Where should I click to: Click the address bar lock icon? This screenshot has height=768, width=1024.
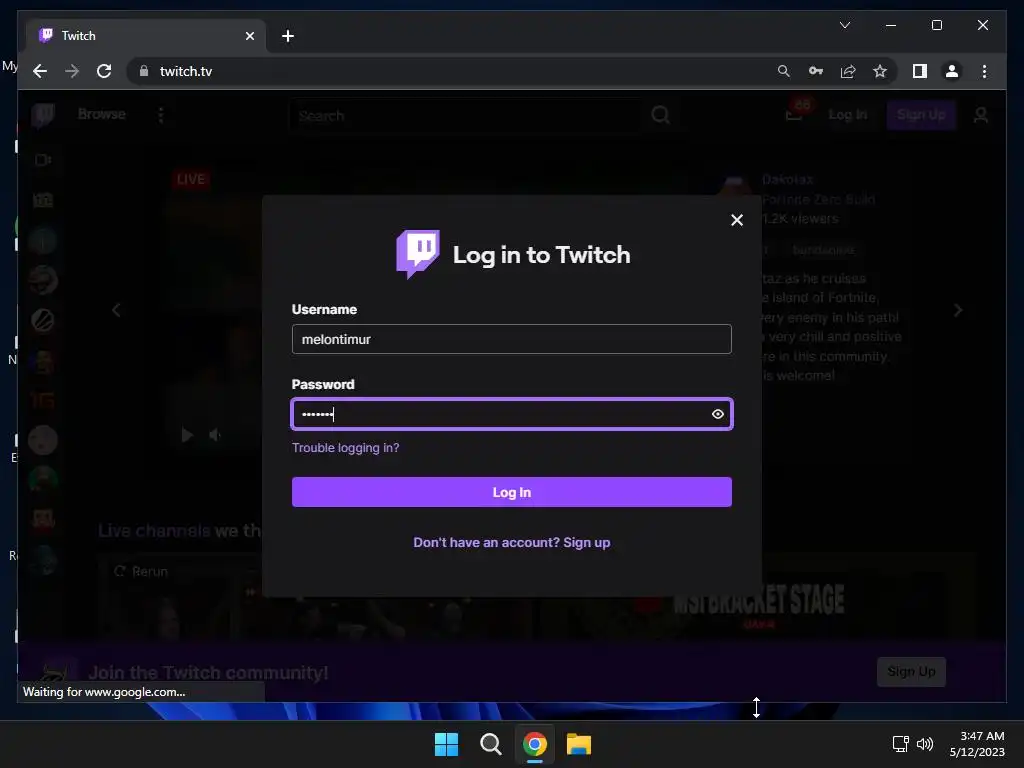(x=144, y=71)
